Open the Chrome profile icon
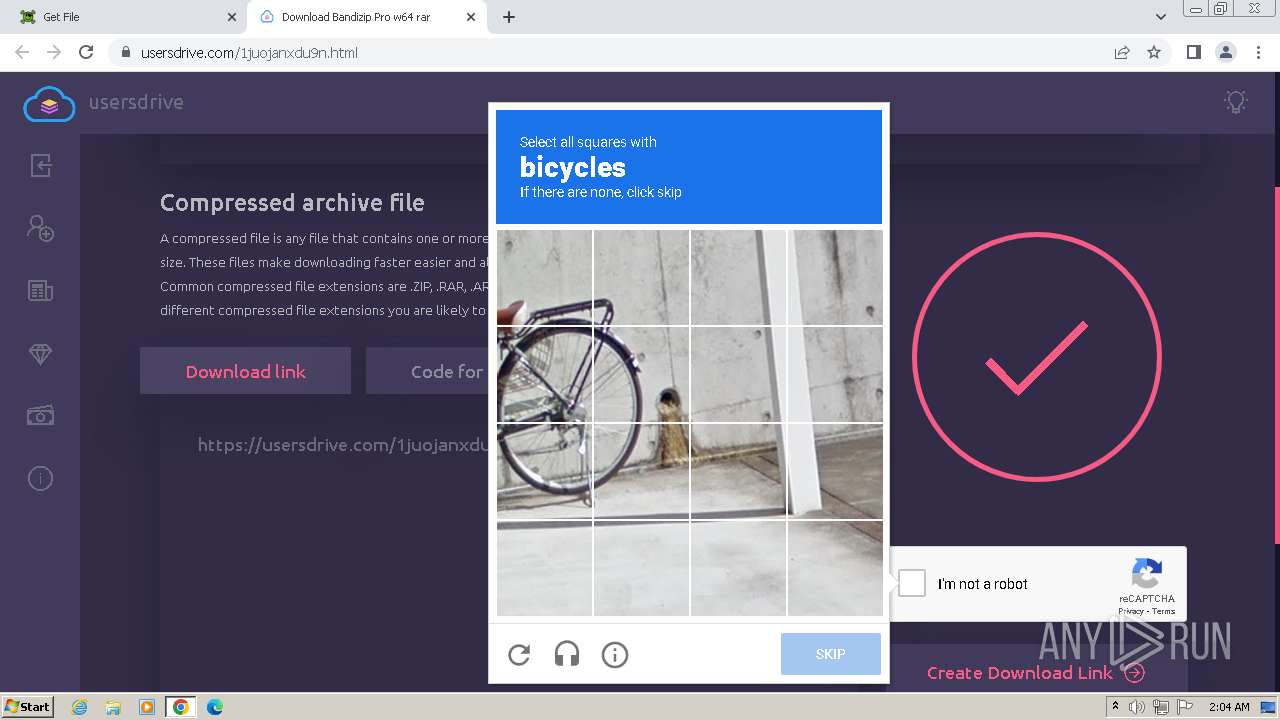Image resolution: width=1280 pixels, height=720 pixels. [x=1225, y=52]
